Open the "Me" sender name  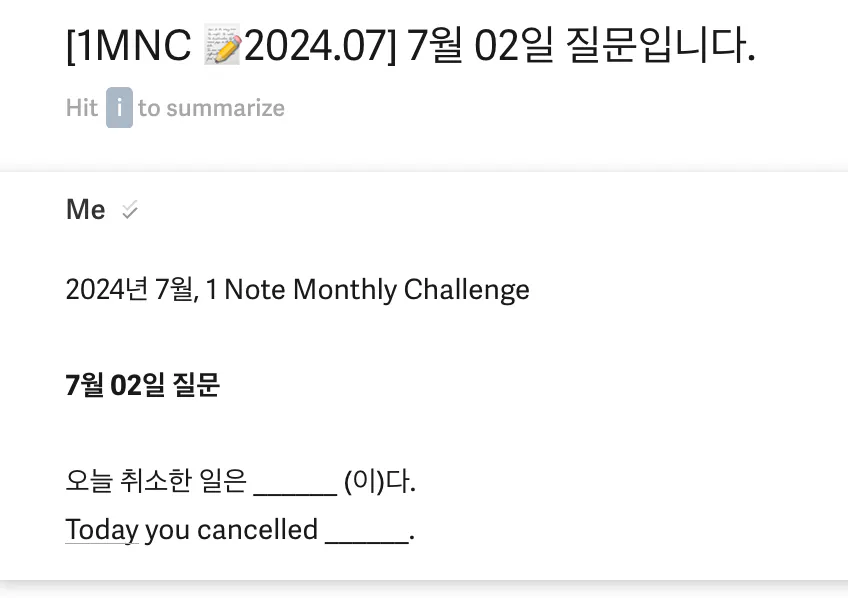coord(85,209)
